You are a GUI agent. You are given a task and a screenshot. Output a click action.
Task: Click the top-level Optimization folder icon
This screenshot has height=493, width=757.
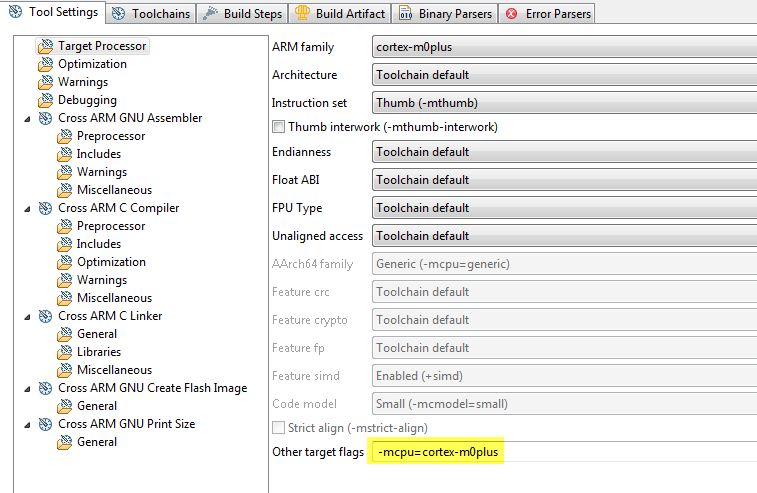(46, 64)
